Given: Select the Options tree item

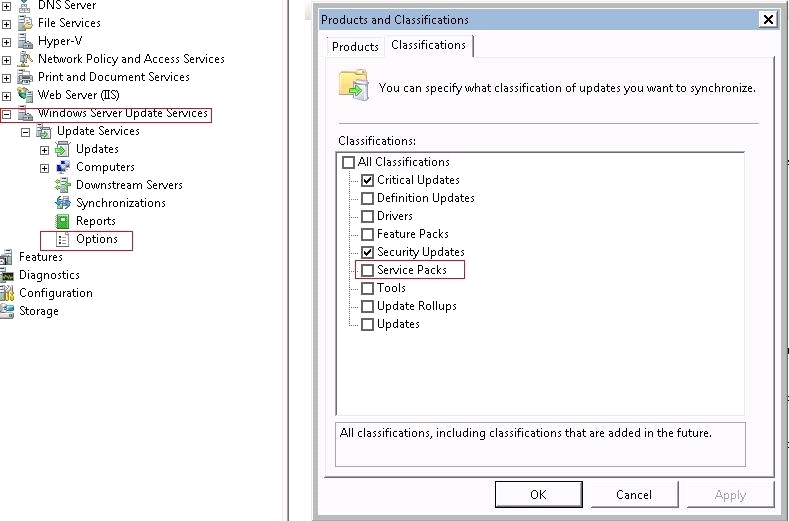Looking at the screenshot, I should (97, 239).
